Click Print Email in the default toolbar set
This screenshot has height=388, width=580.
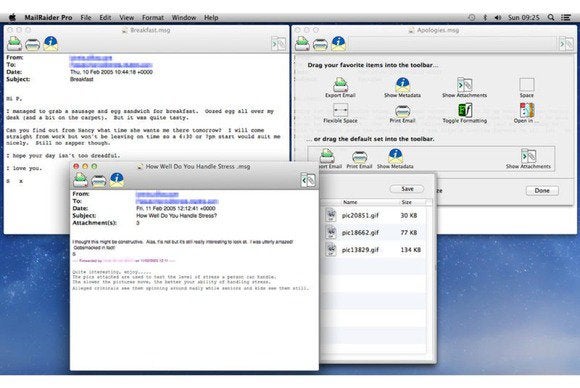(x=359, y=159)
